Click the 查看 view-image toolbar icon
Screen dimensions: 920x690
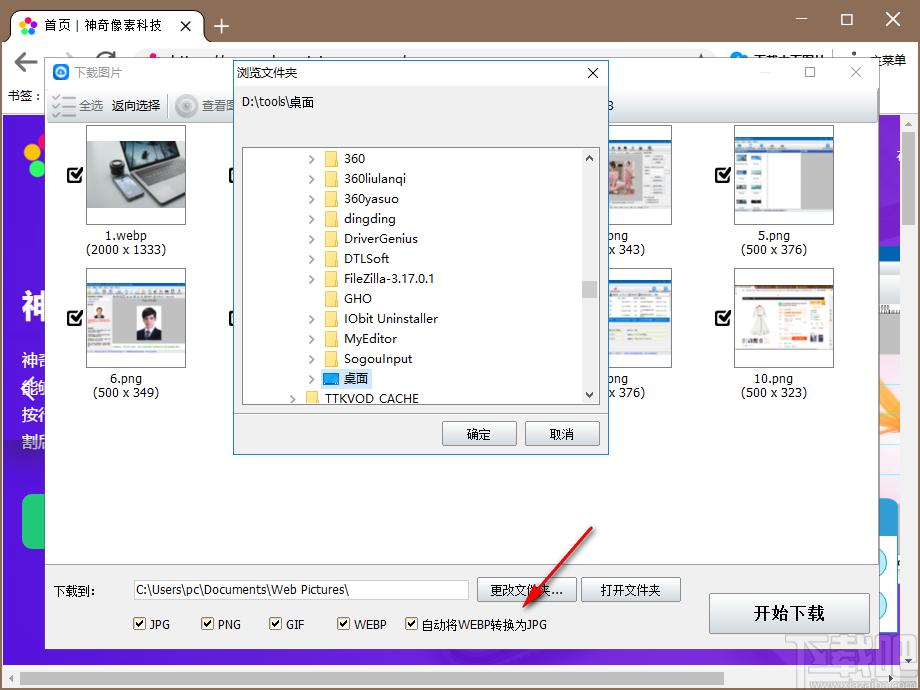(x=186, y=106)
